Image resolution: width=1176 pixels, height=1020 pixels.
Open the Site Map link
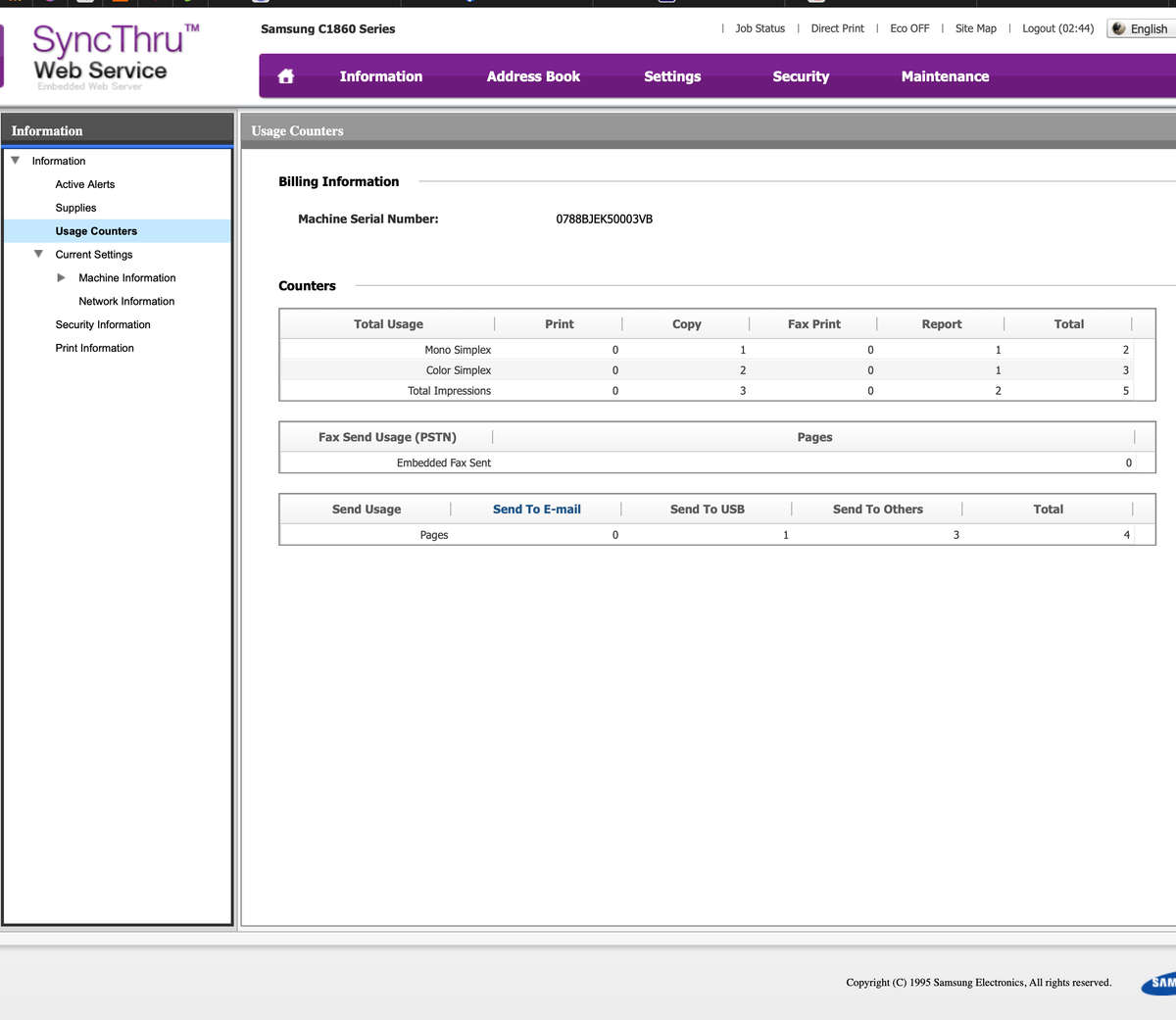coord(975,28)
